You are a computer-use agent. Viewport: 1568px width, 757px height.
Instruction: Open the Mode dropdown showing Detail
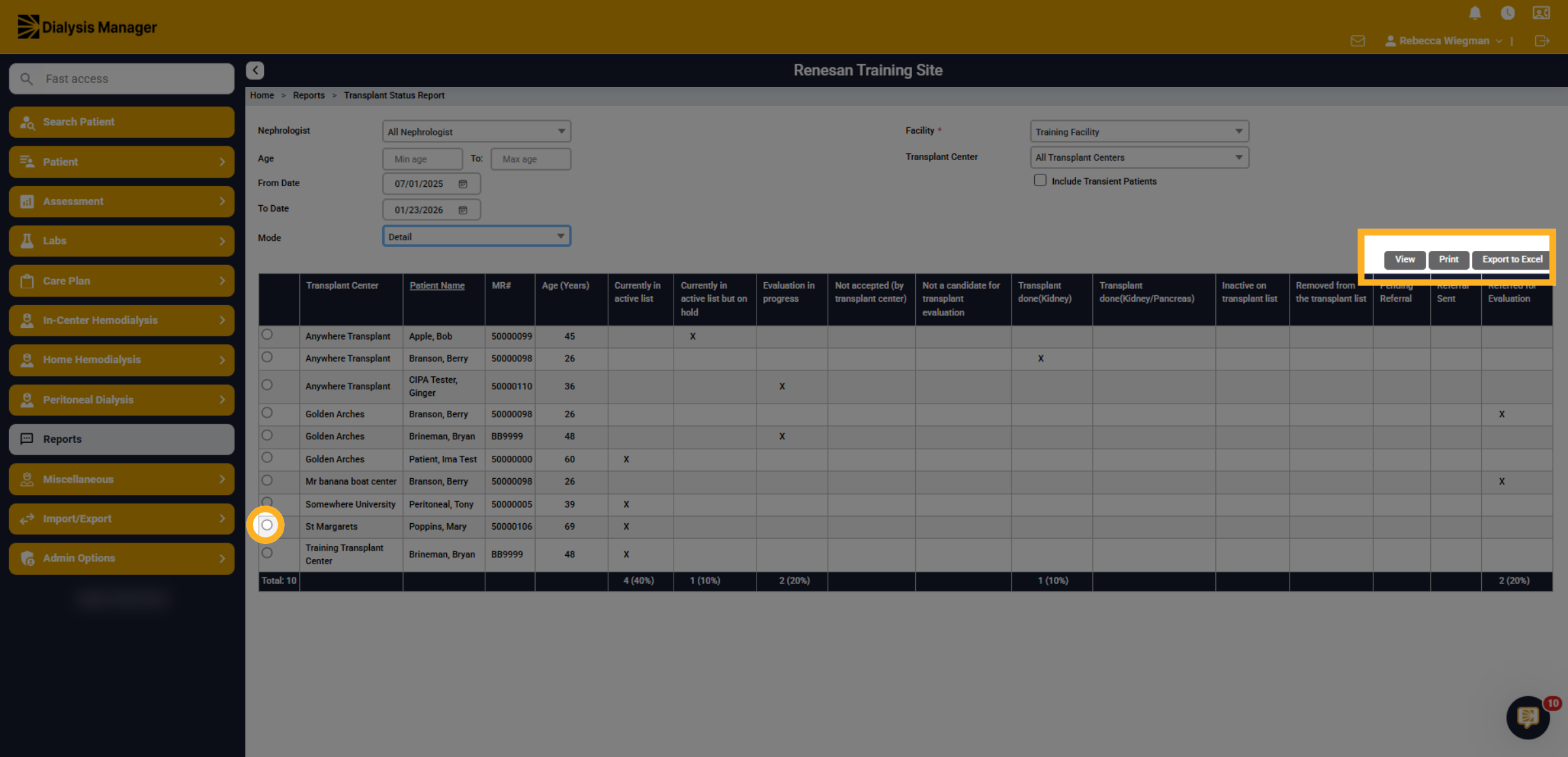coord(476,236)
